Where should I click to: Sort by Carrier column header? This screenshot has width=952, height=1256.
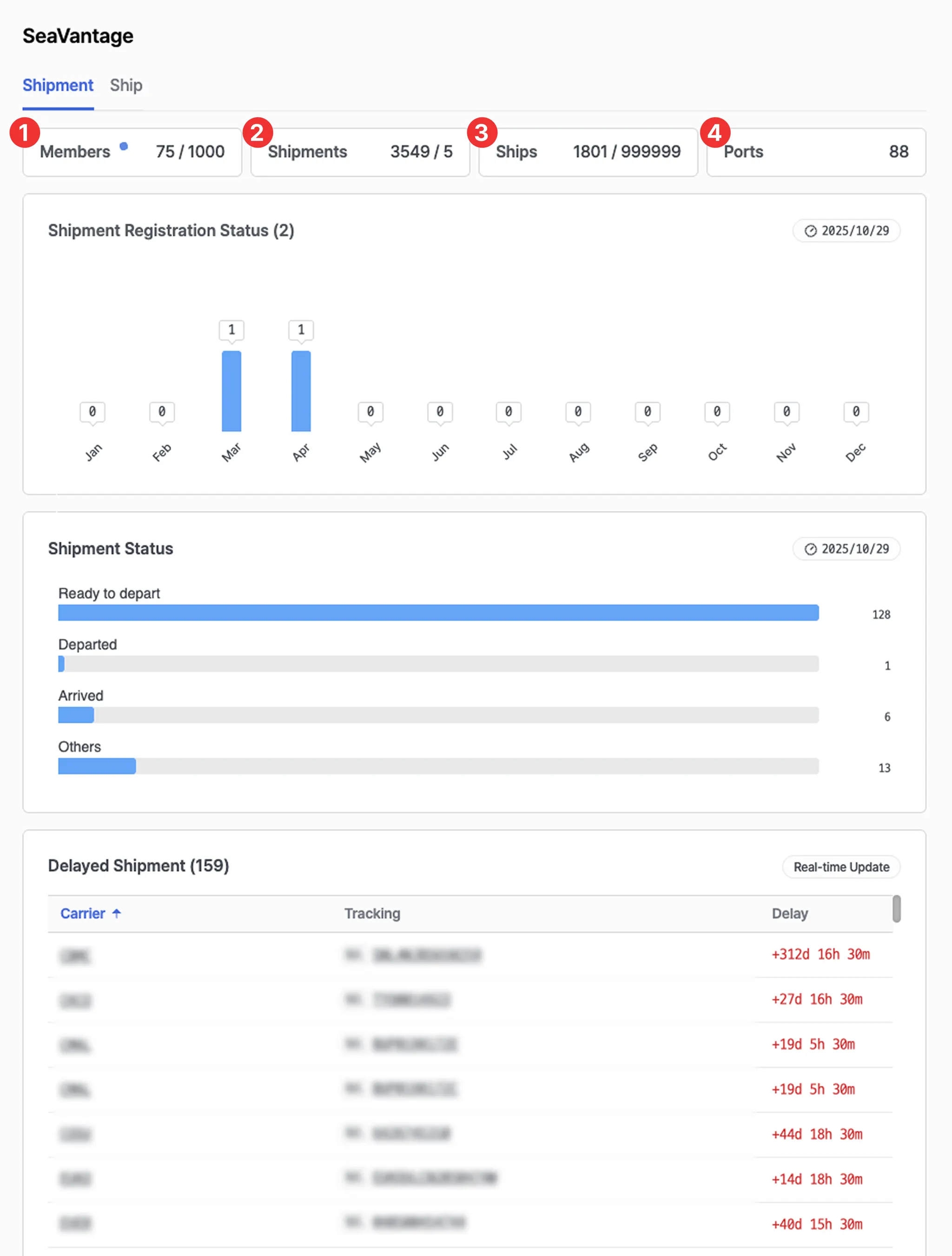(x=83, y=914)
